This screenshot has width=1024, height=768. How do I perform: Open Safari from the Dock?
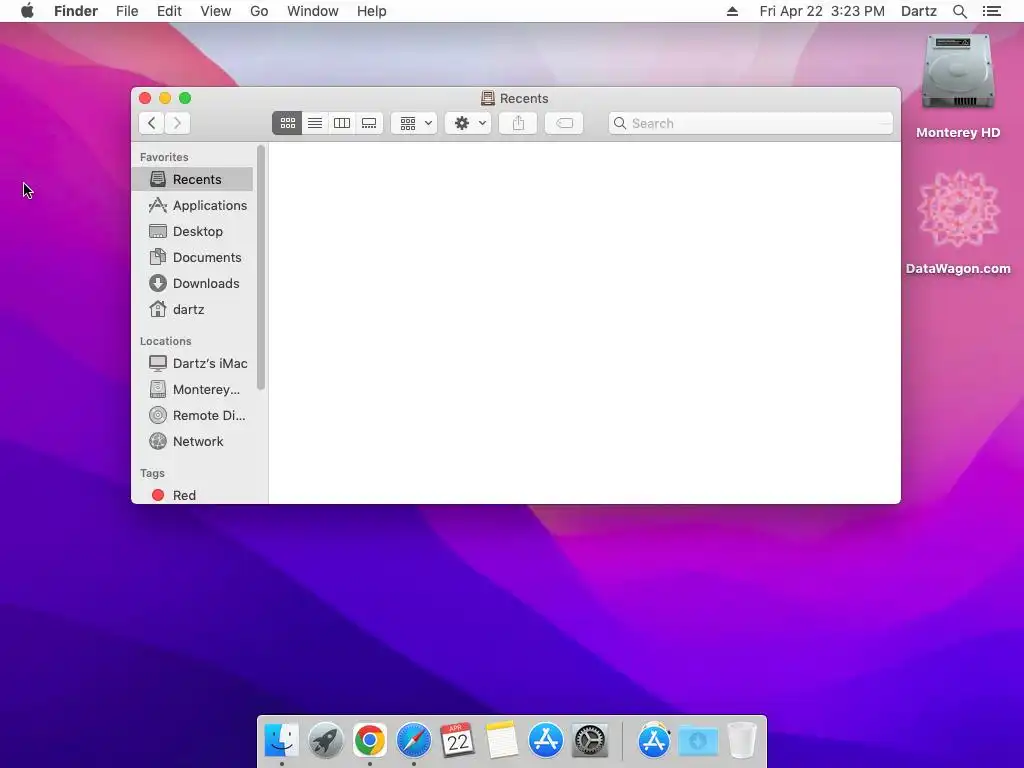point(413,741)
